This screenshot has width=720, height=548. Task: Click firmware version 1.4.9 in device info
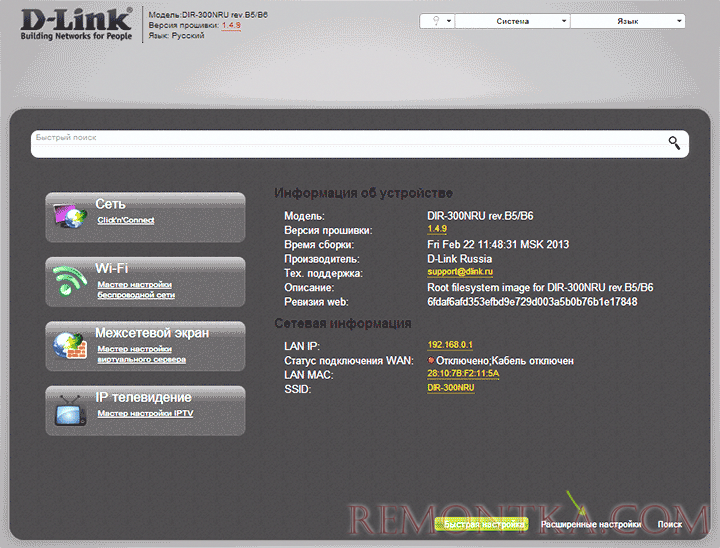click(x=437, y=230)
